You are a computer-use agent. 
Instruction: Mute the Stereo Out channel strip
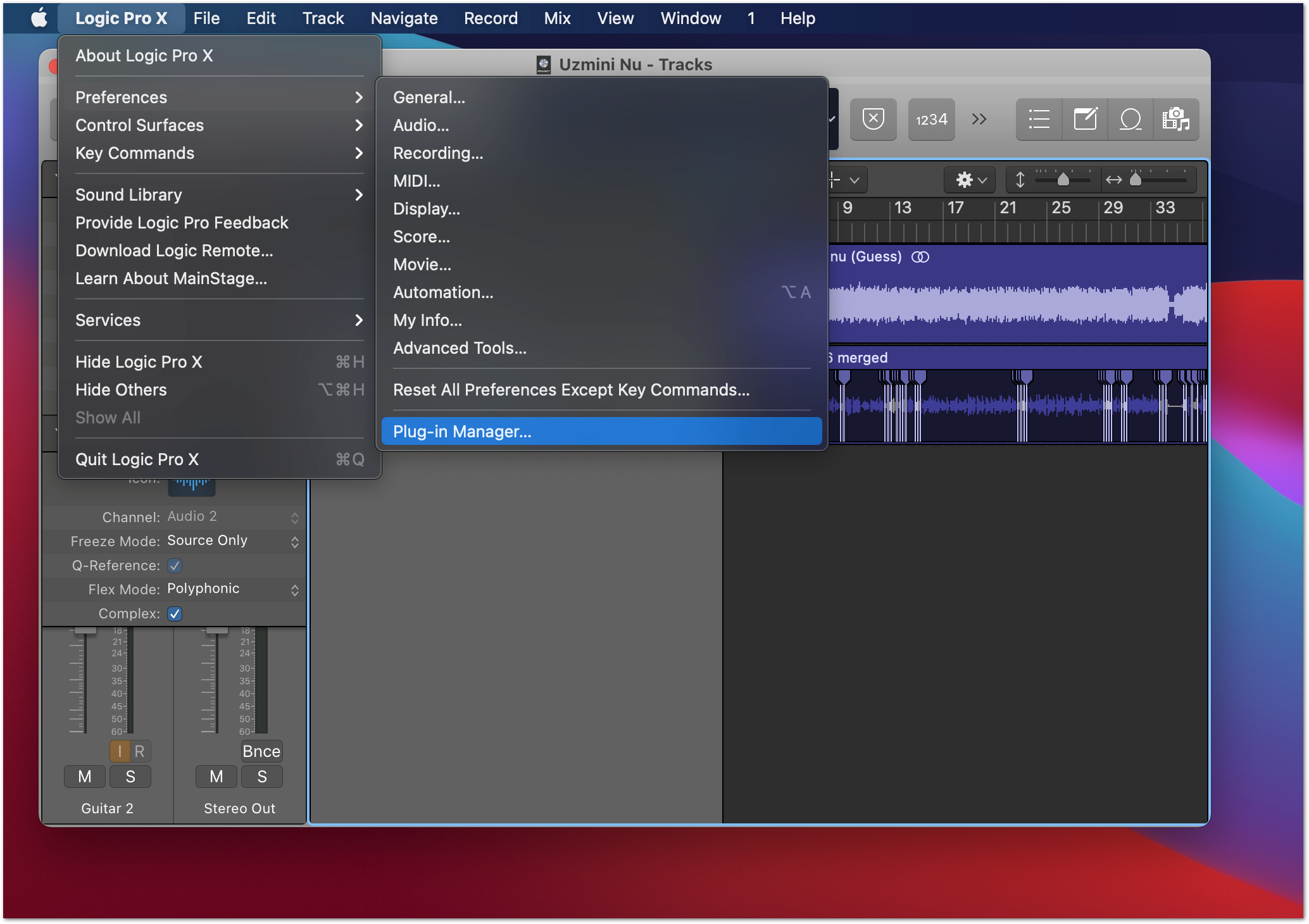coord(216,777)
